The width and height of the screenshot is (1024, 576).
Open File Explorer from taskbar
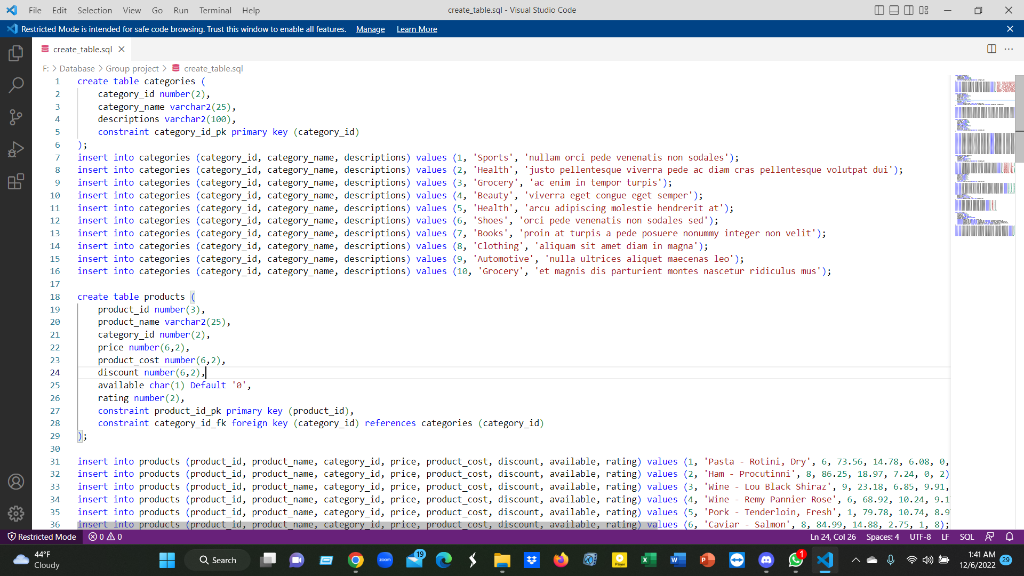tap(502, 560)
